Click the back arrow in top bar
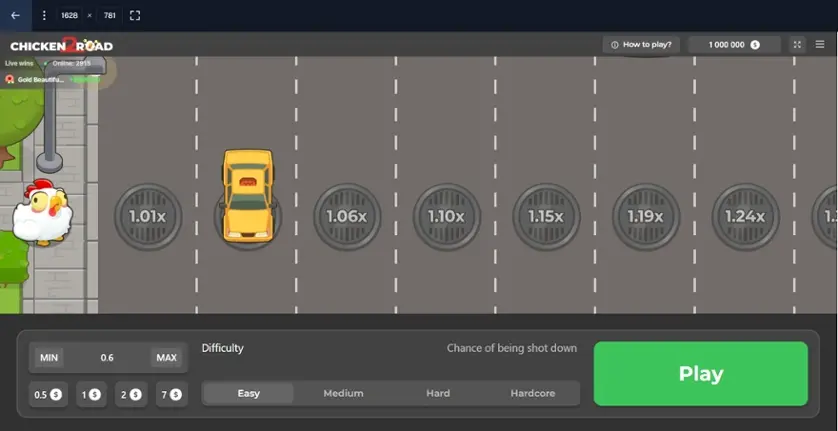This screenshot has width=838, height=431. click(x=15, y=16)
